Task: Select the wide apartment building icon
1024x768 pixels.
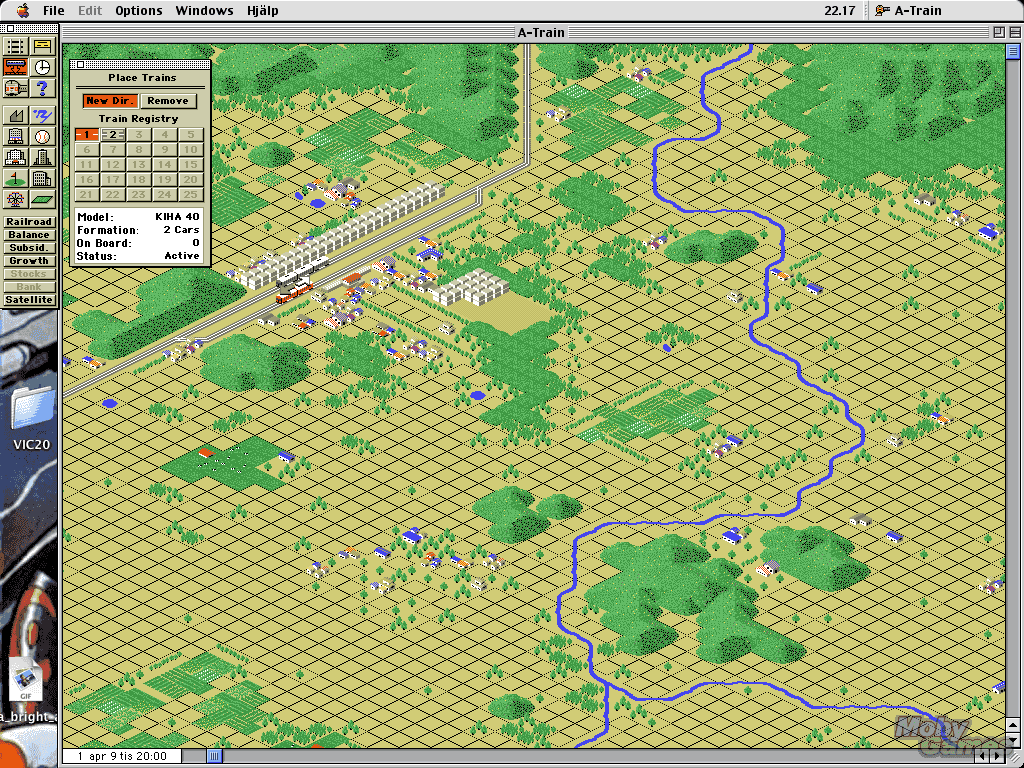Action: tap(16, 157)
